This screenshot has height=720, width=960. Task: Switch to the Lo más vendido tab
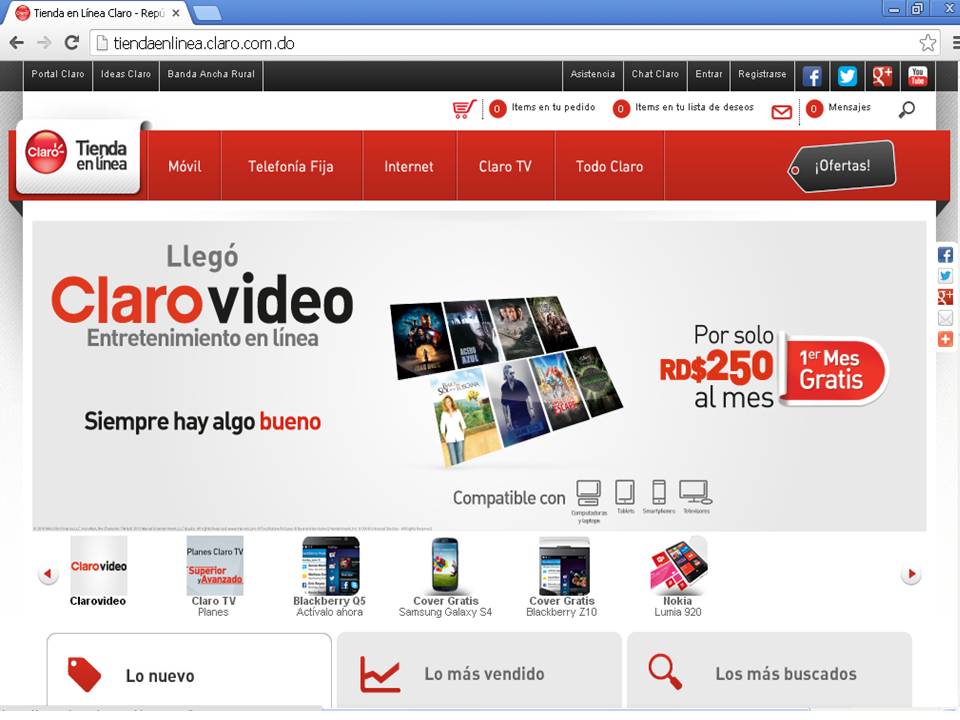pyautogui.click(x=479, y=673)
